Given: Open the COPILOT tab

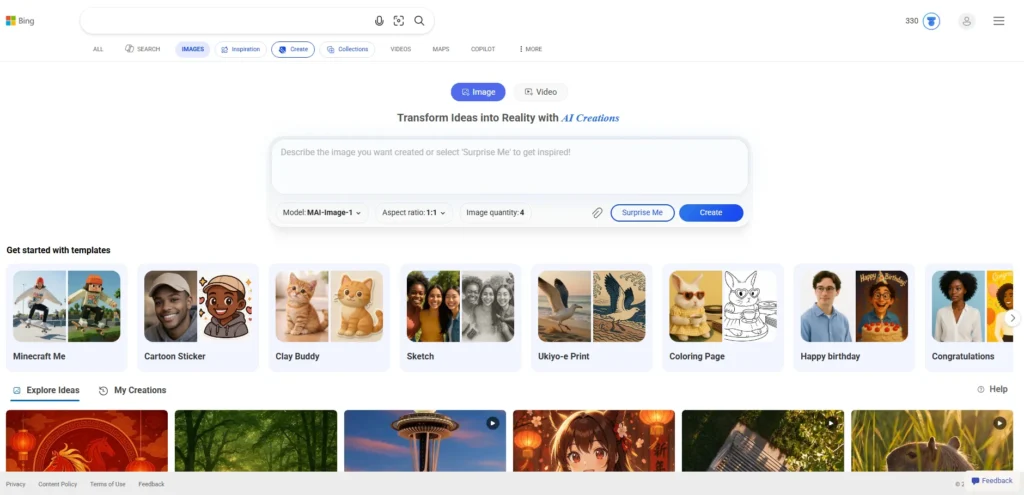Looking at the screenshot, I should pyautogui.click(x=483, y=49).
